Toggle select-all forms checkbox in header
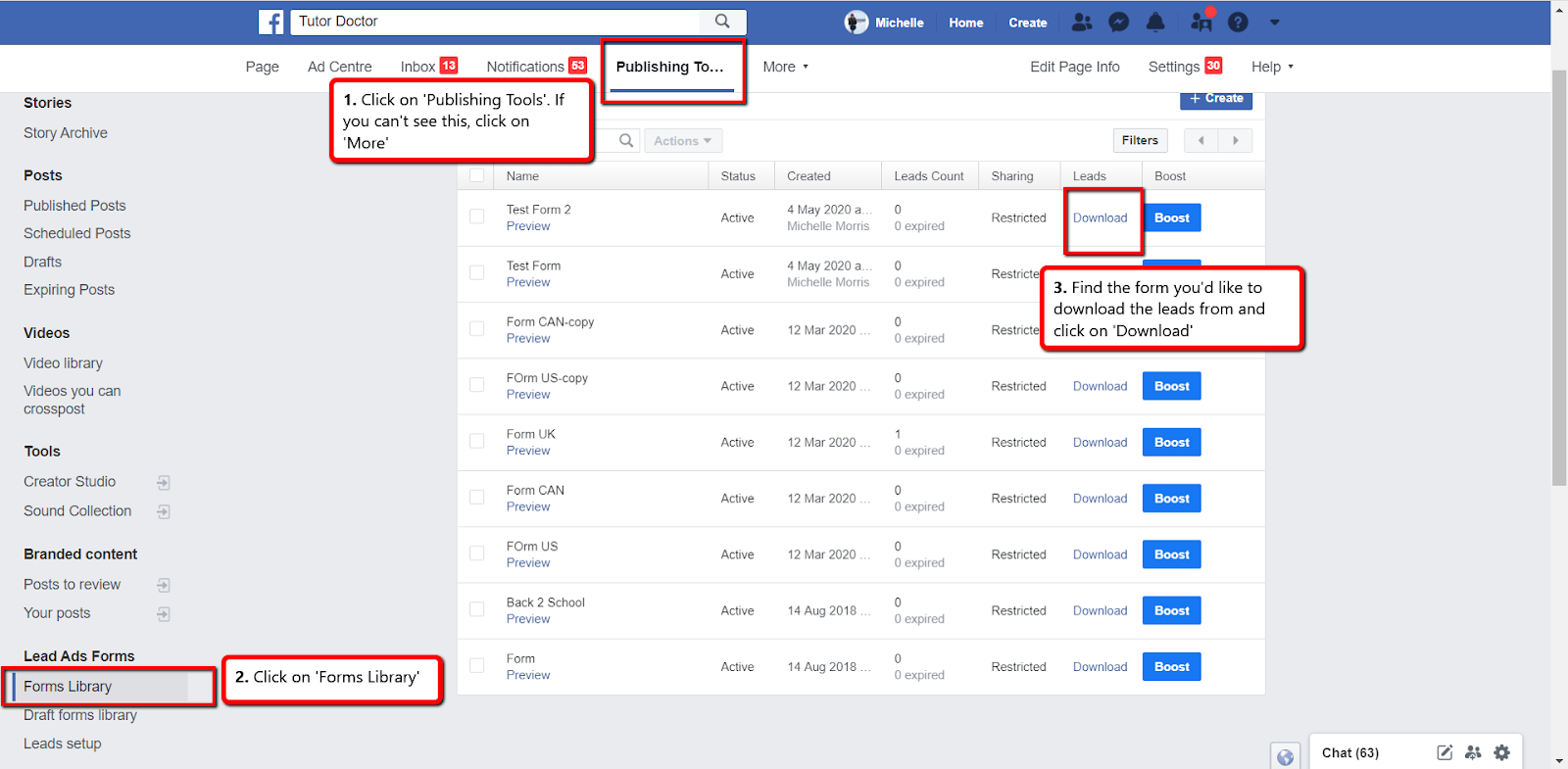The height and width of the screenshot is (769, 1568). click(x=477, y=175)
